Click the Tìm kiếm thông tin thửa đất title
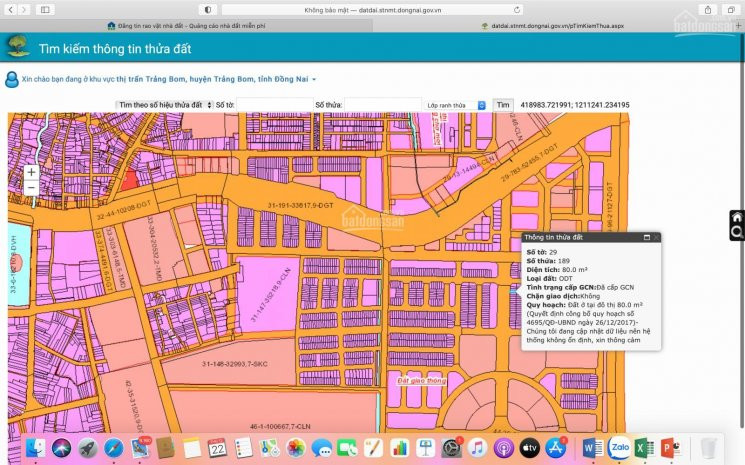Viewport: 745px width, 465px height. pos(115,48)
